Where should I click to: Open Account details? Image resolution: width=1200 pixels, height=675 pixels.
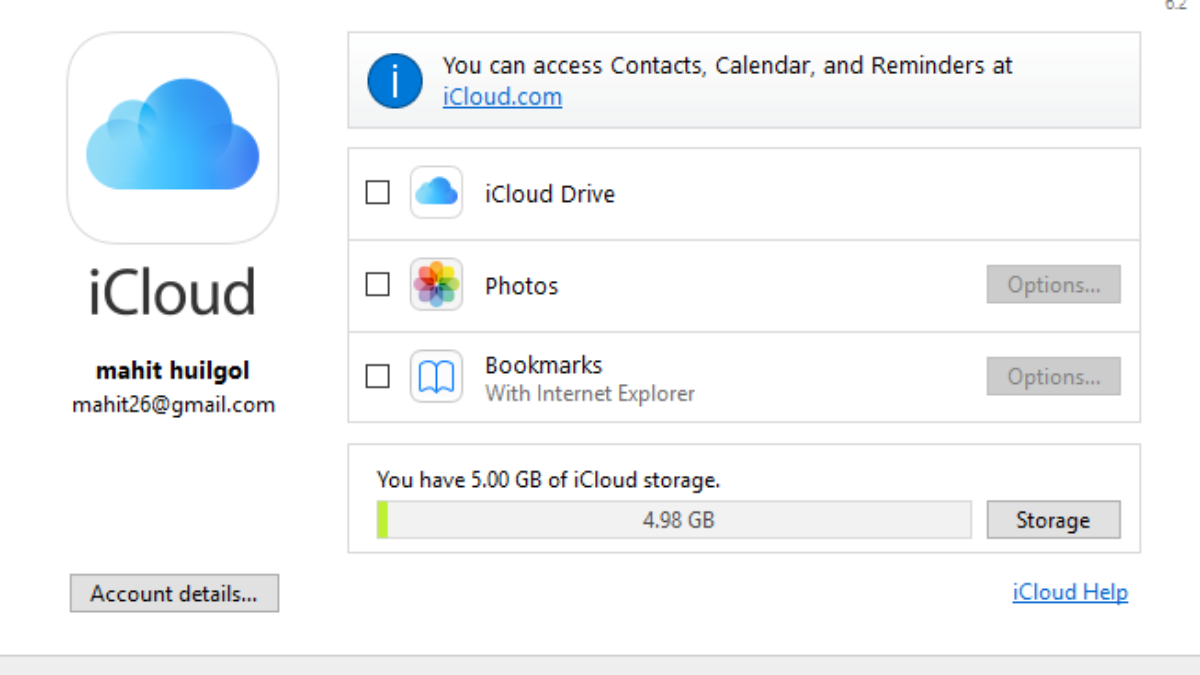174,594
